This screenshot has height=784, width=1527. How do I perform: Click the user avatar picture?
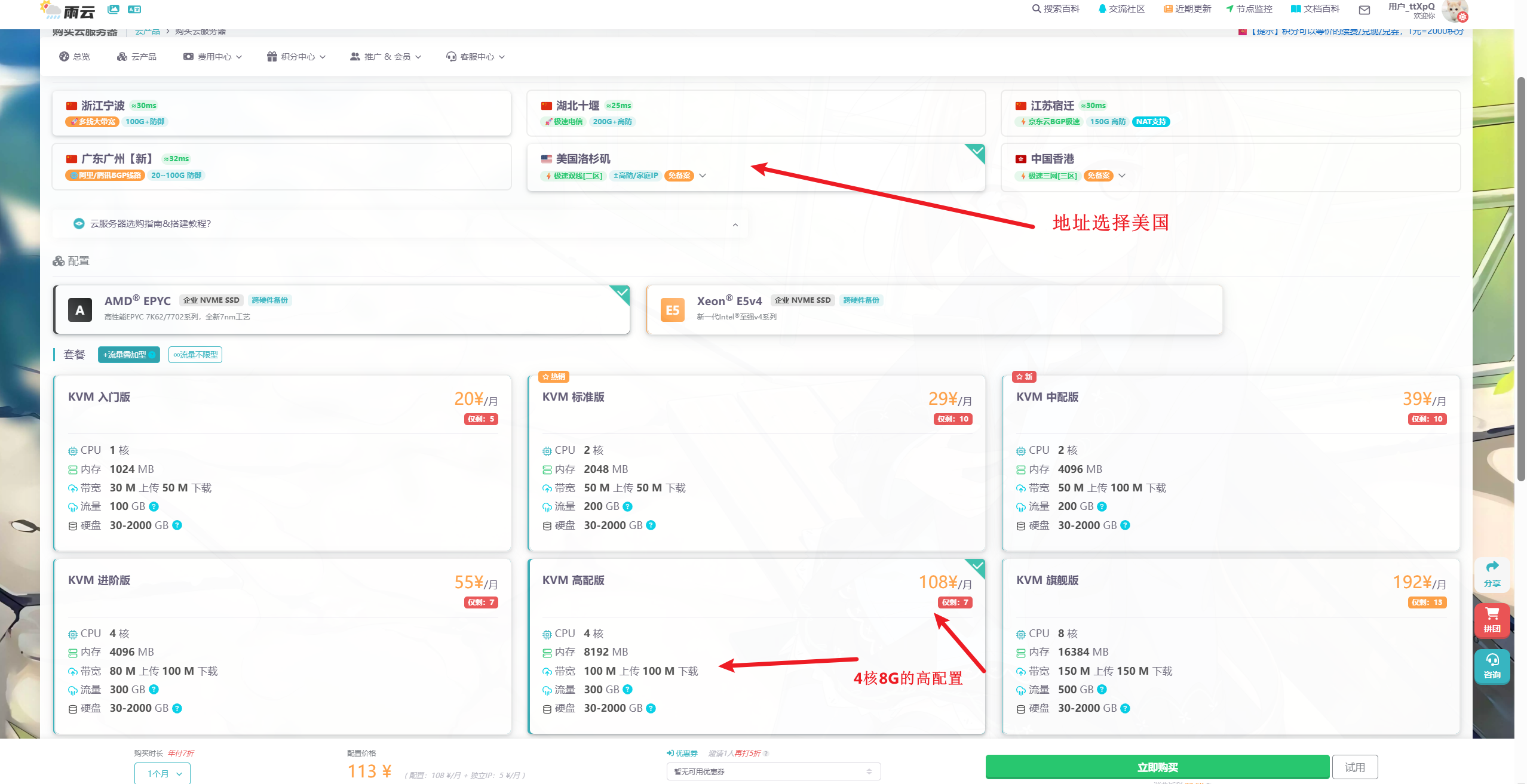[1454, 10]
